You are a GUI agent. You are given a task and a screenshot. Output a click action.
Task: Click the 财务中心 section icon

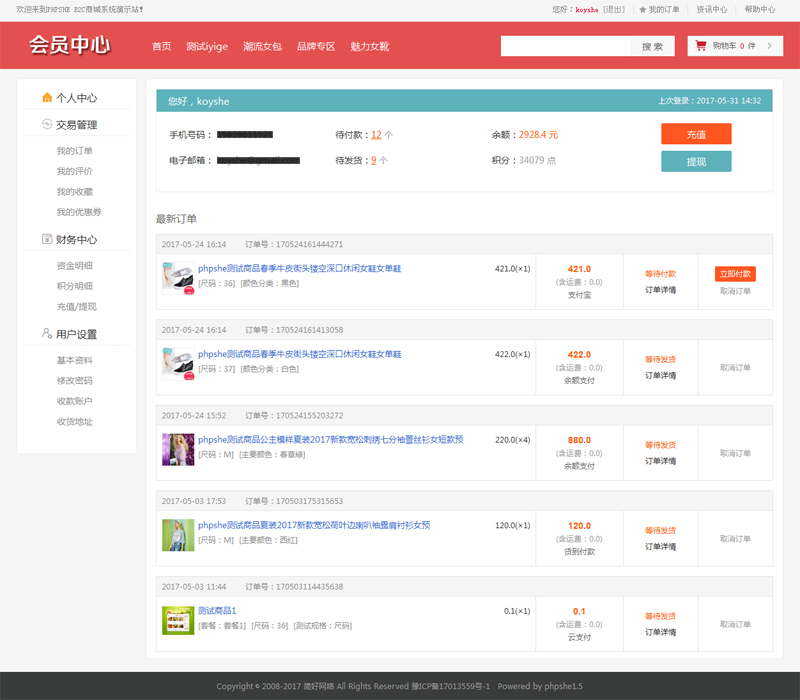pos(47,240)
